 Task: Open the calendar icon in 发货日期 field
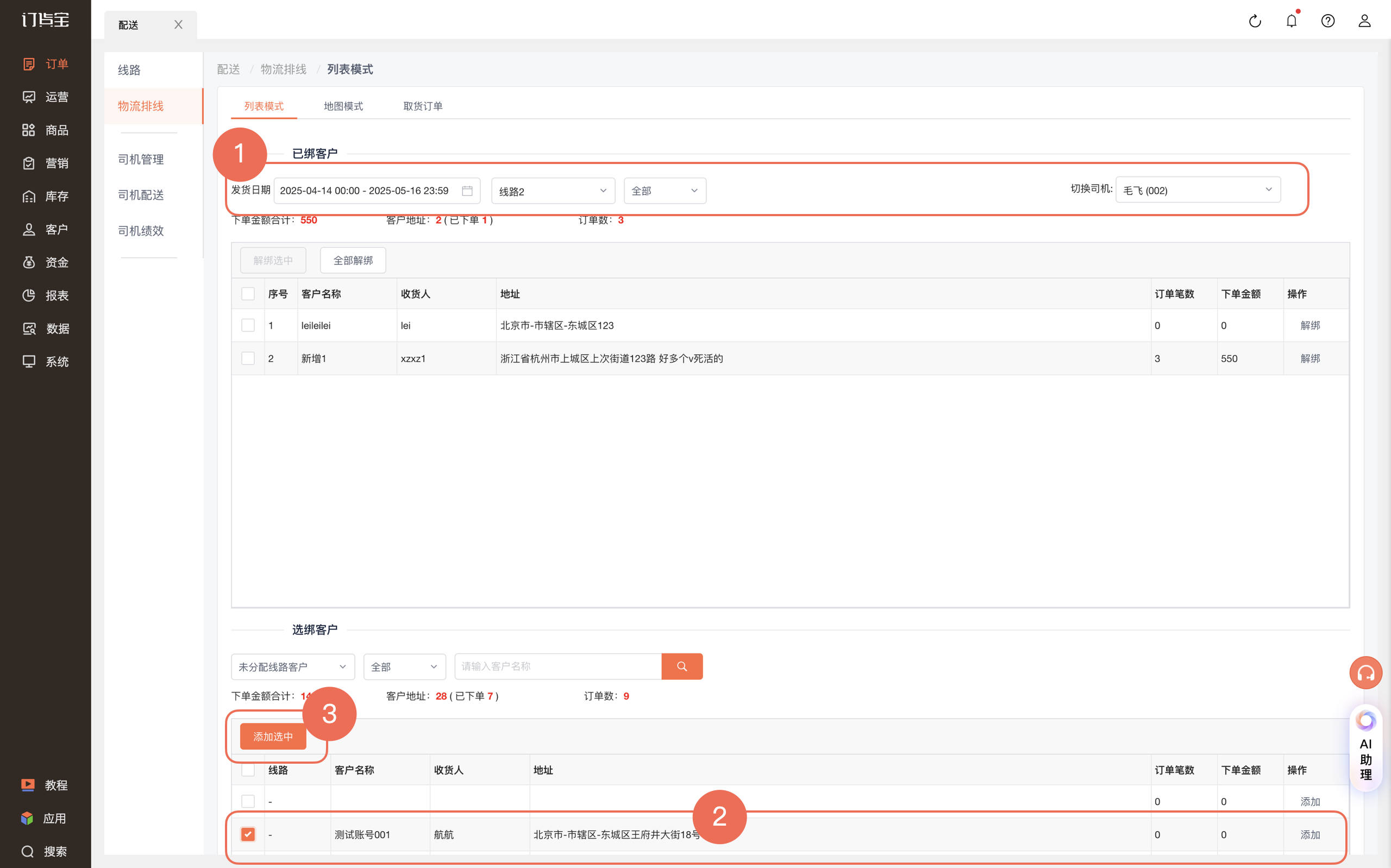(x=467, y=191)
